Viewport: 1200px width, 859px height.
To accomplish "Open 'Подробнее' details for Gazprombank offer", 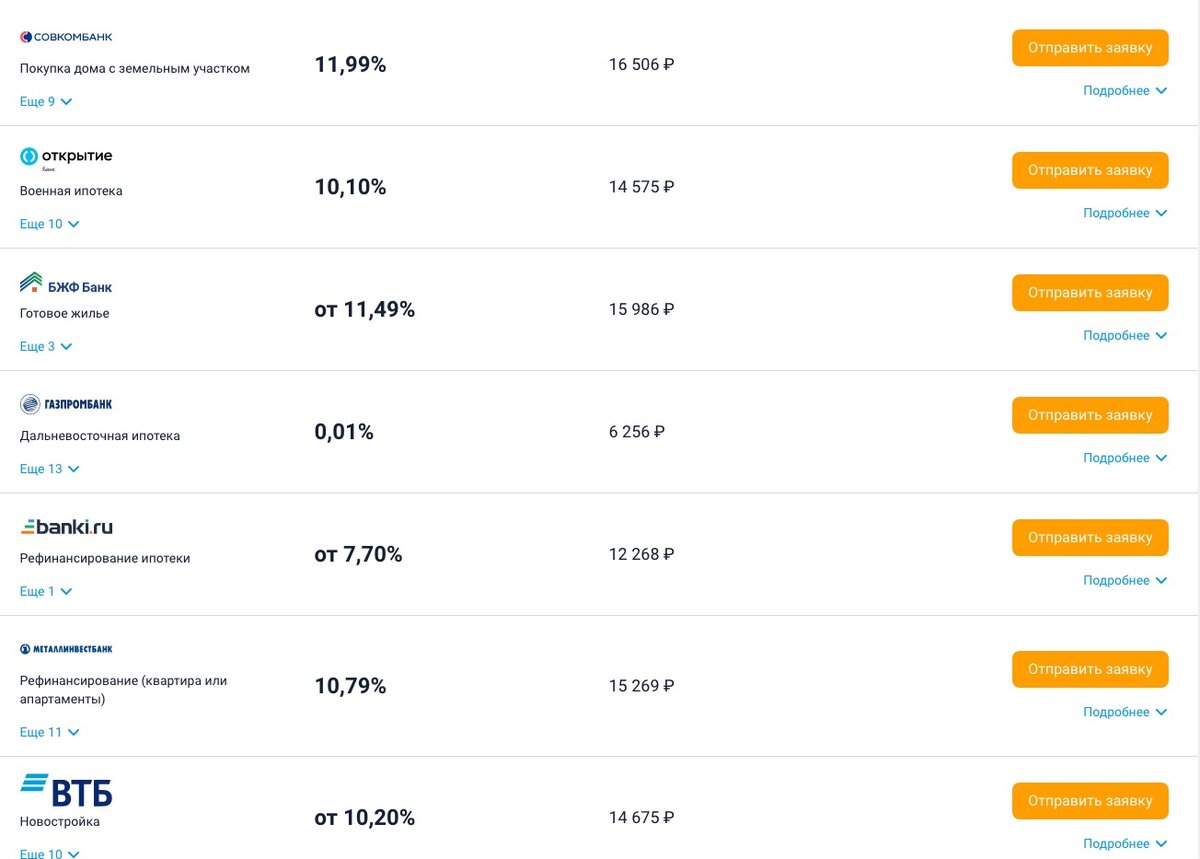I will [x=1125, y=458].
